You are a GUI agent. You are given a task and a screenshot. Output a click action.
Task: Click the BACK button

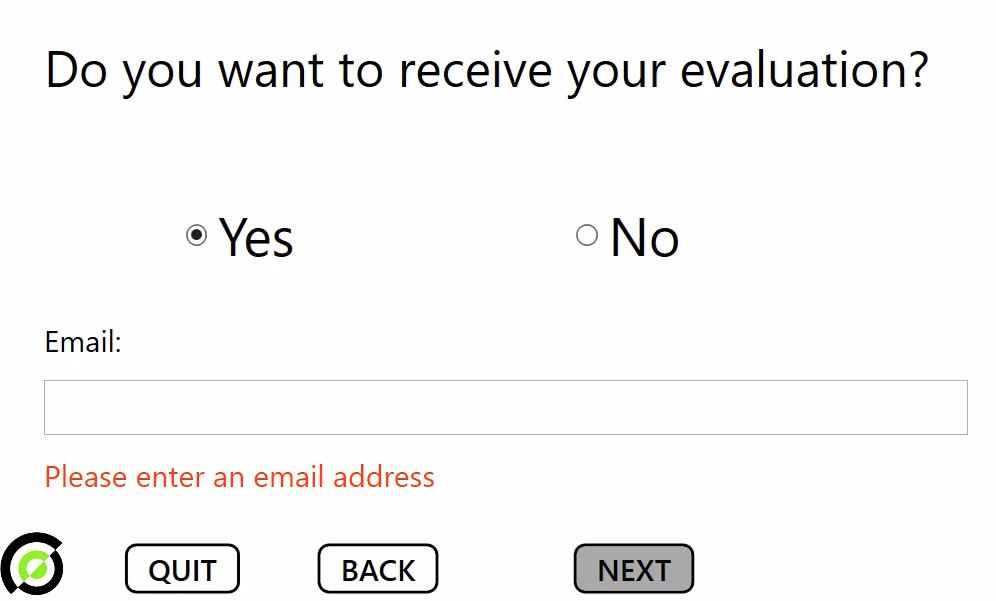click(x=378, y=569)
